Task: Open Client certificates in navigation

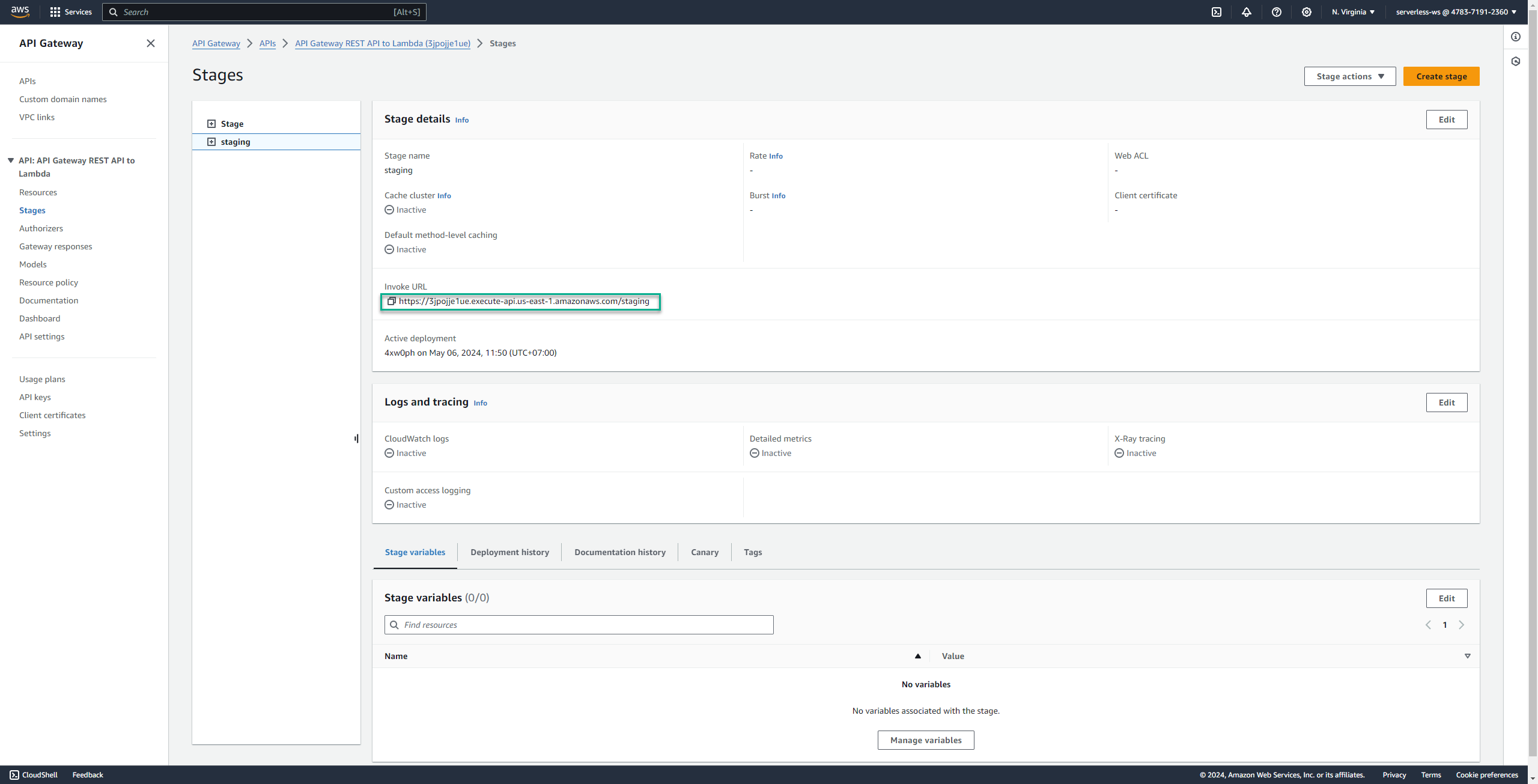Action: coord(52,415)
